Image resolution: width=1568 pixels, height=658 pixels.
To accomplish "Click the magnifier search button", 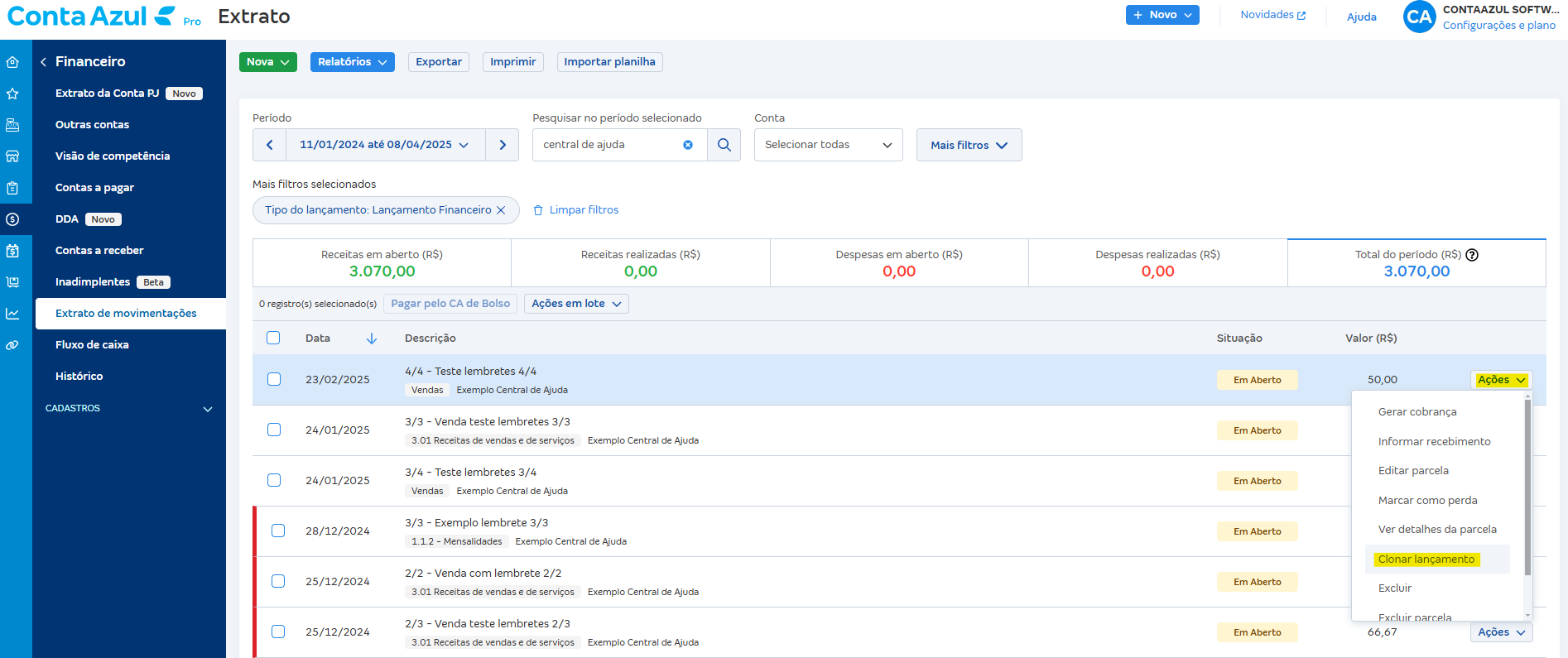I will [x=724, y=145].
